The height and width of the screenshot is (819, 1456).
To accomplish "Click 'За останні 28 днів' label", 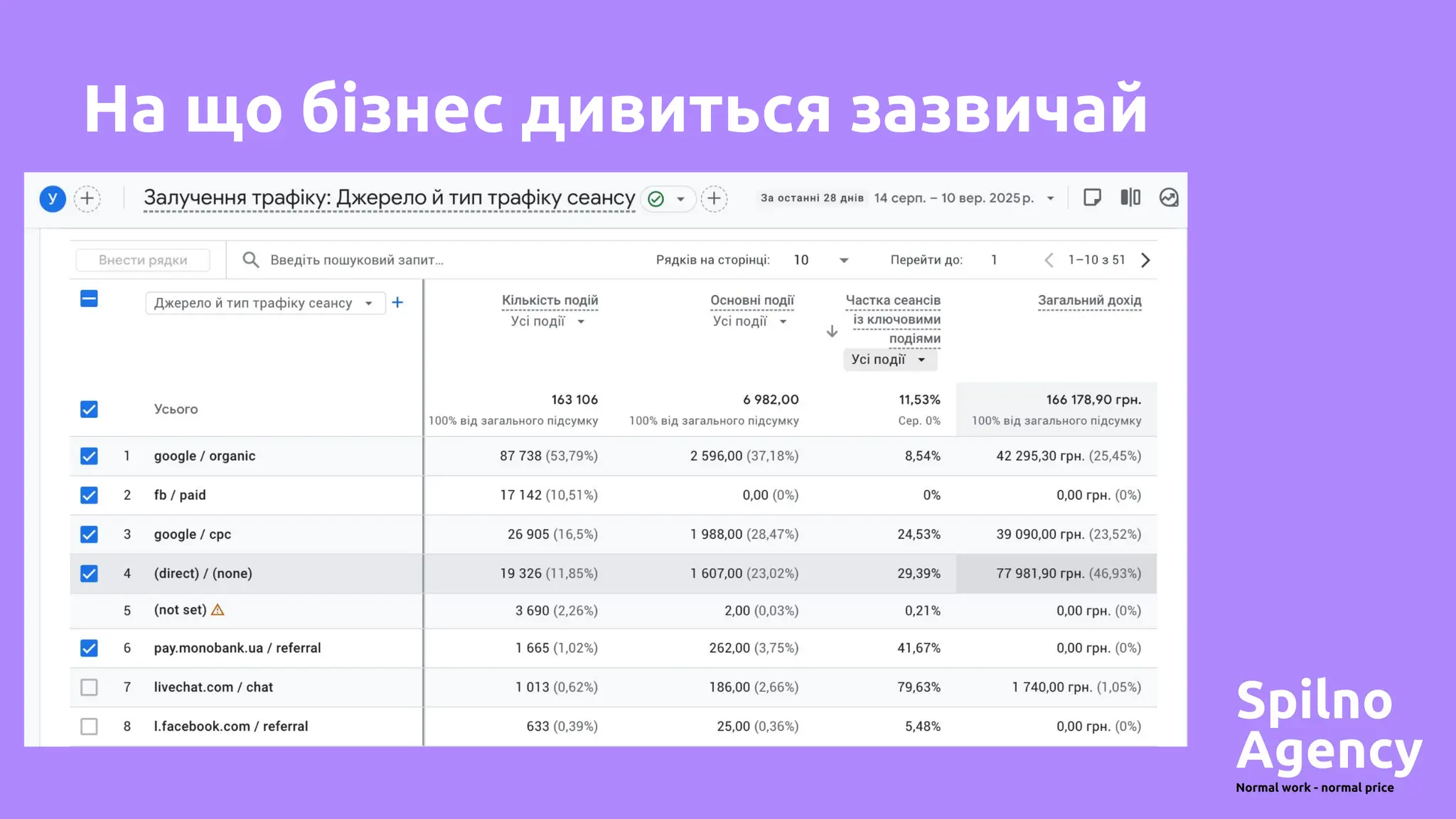I will tap(812, 198).
